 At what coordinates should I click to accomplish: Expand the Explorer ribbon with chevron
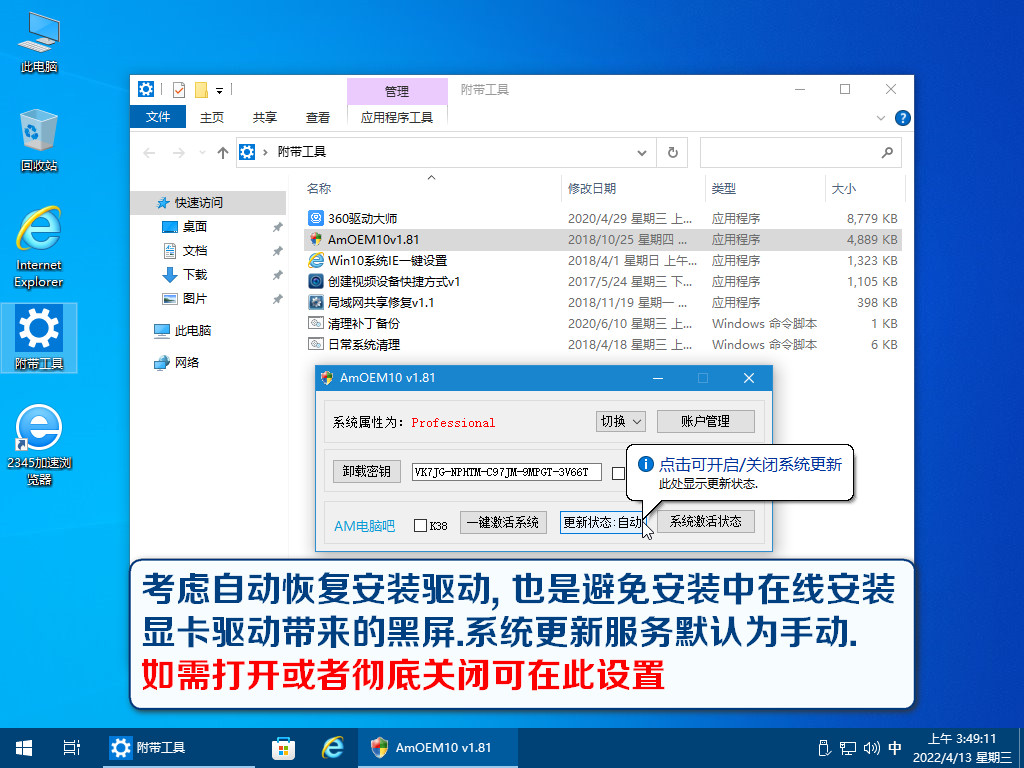(x=880, y=118)
